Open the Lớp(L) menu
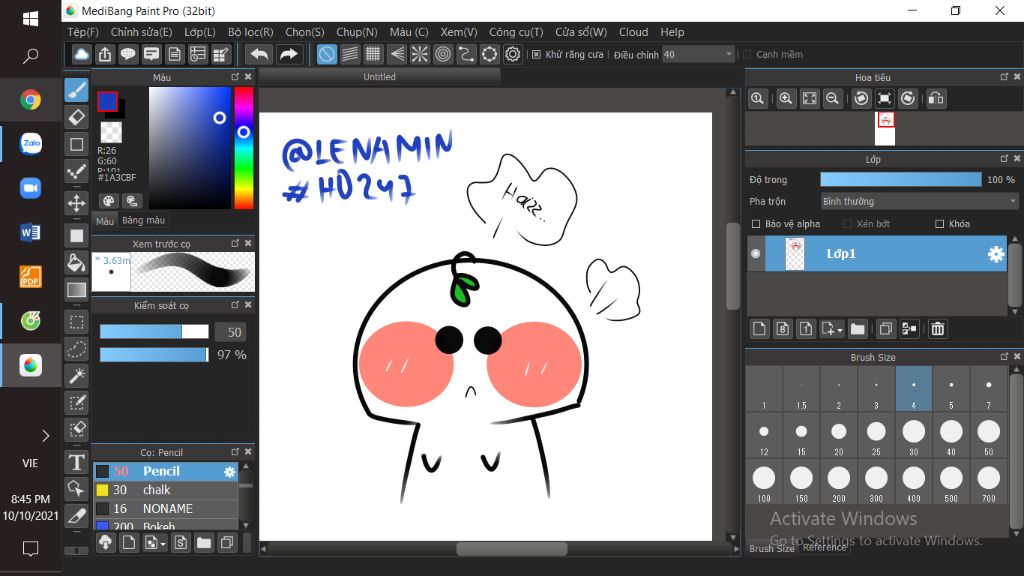The height and width of the screenshot is (576, 1024). 199,32
